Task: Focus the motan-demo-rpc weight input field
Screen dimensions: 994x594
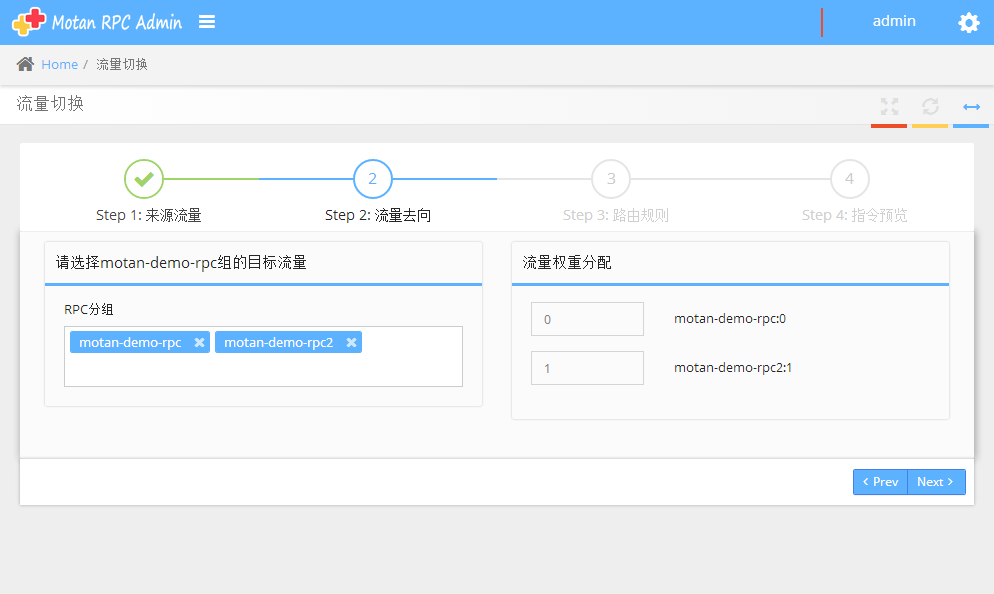Action: (587, 319)
